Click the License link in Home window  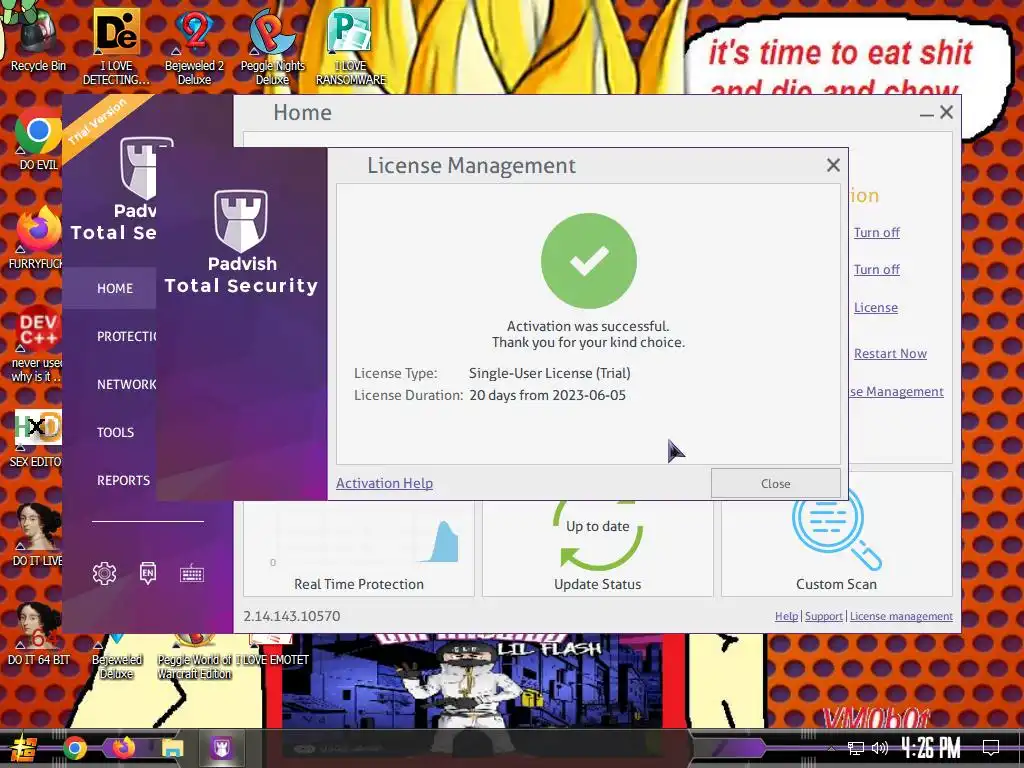[x=876, y=308]
